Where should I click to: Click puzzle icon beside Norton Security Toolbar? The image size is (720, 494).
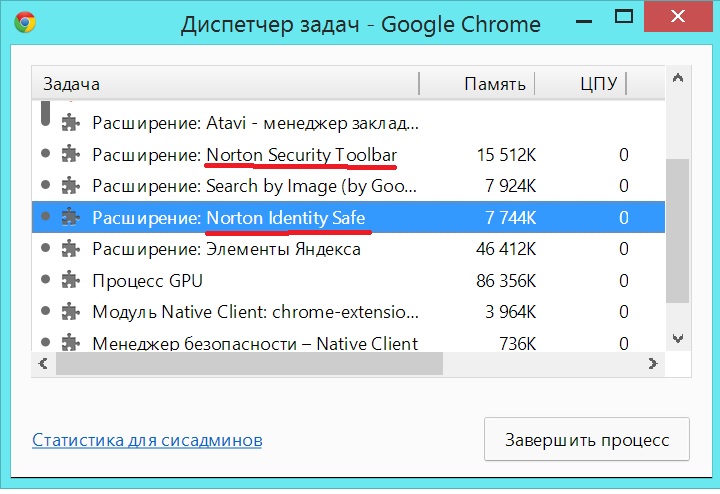tap(70, 155)
